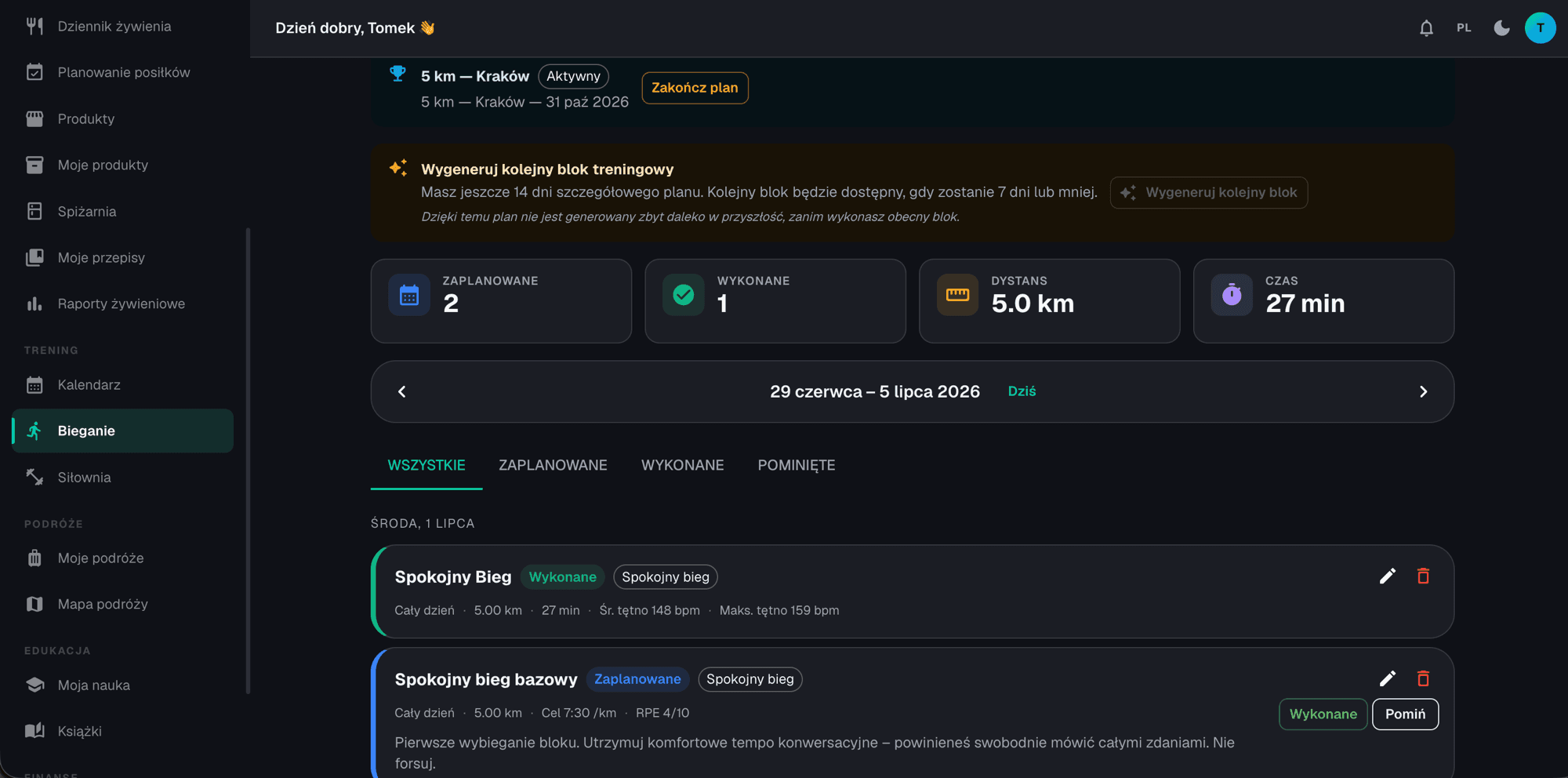The width and height of the screenshot is (1568, 778).
Task: Open Moje podróże luggage icon
Action: coord(34,558)
